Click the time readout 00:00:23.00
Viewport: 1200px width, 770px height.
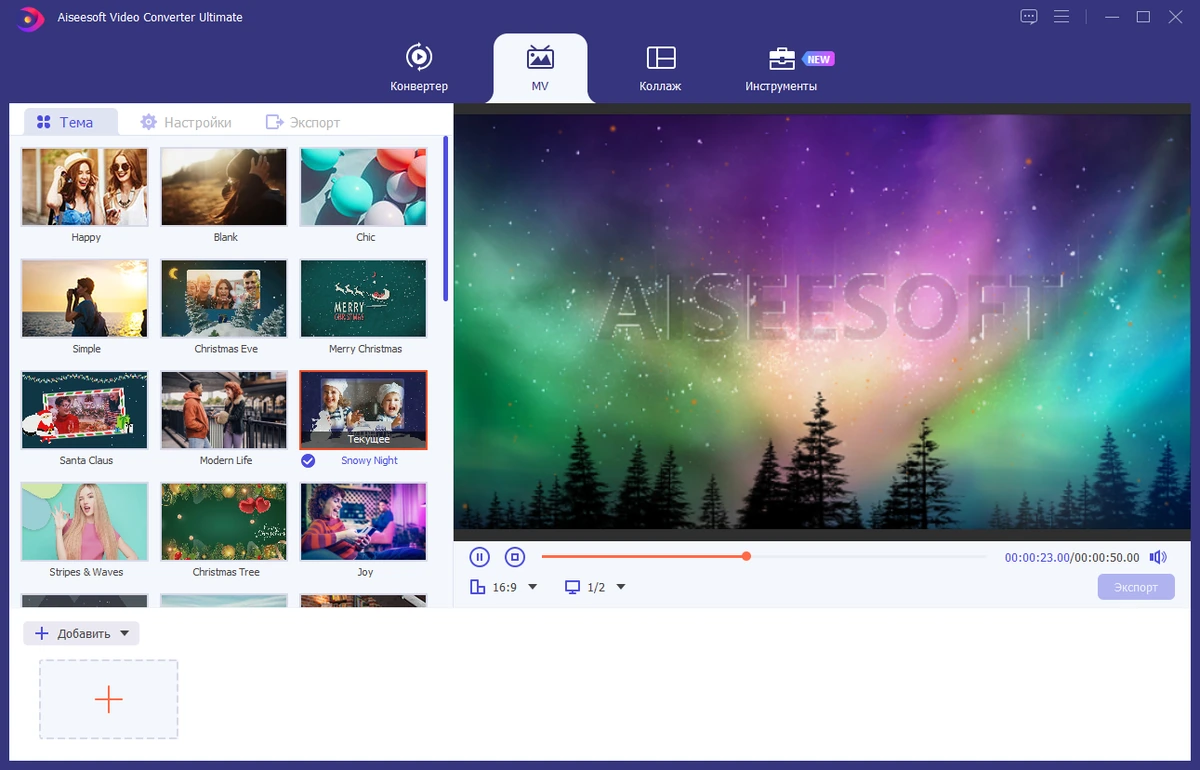click(1037, 558)
